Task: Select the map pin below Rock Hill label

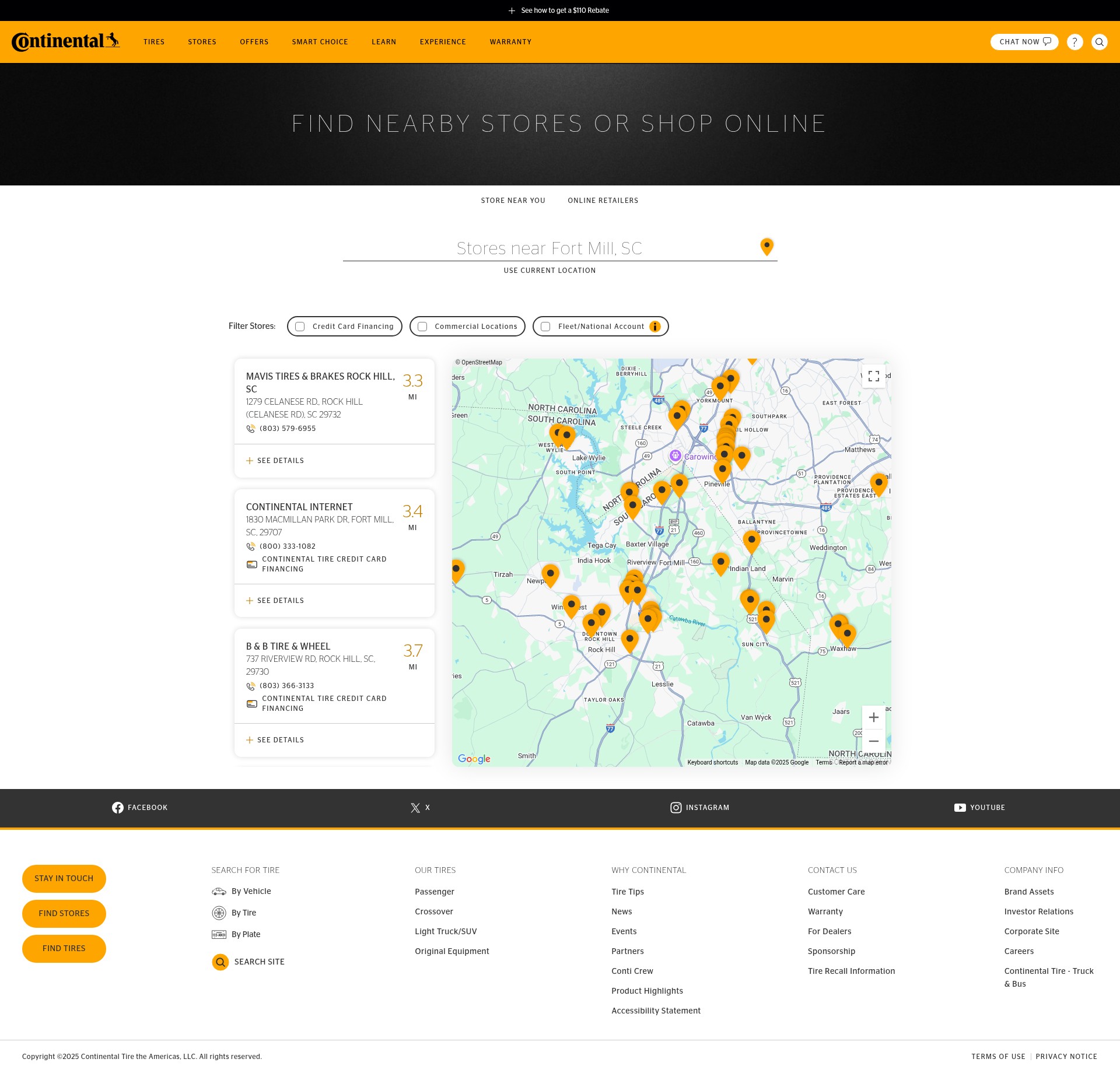Action: tap(630, 641)
